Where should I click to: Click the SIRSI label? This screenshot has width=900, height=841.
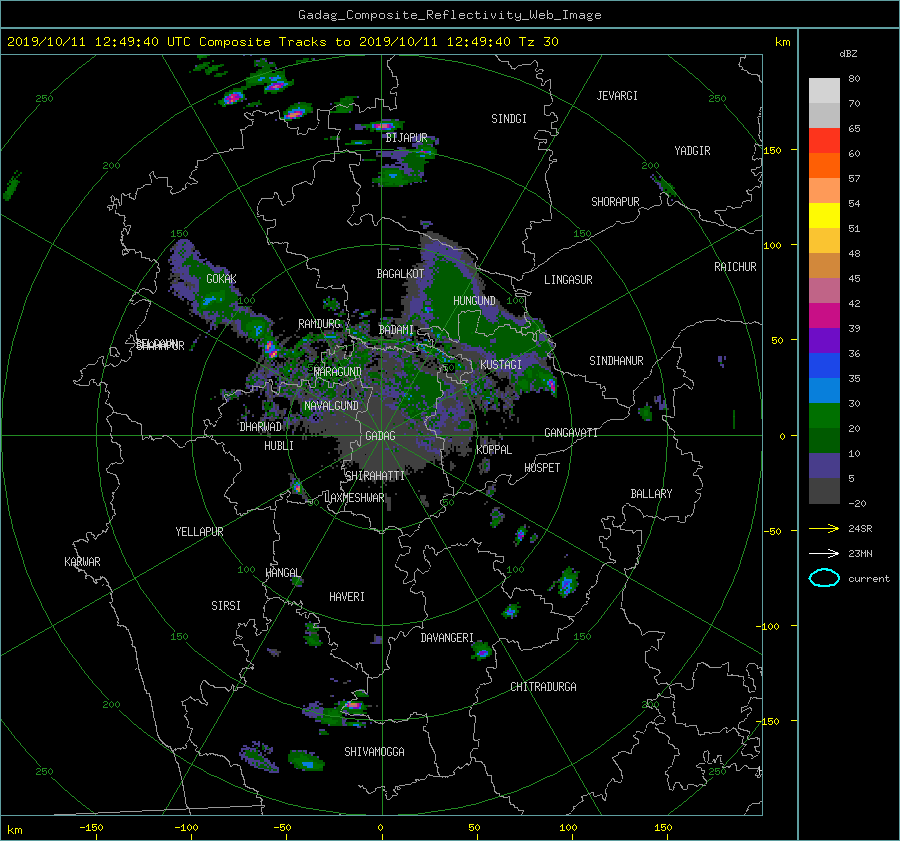226,606
